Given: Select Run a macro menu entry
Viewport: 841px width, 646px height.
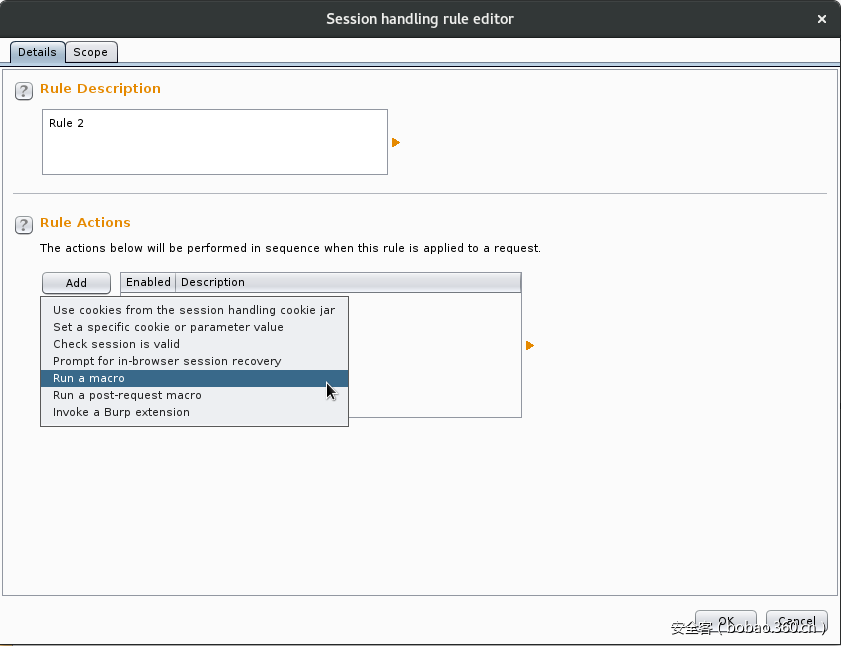Looking at the screenshot, I should pyautogui.click(x=89, y=378).
